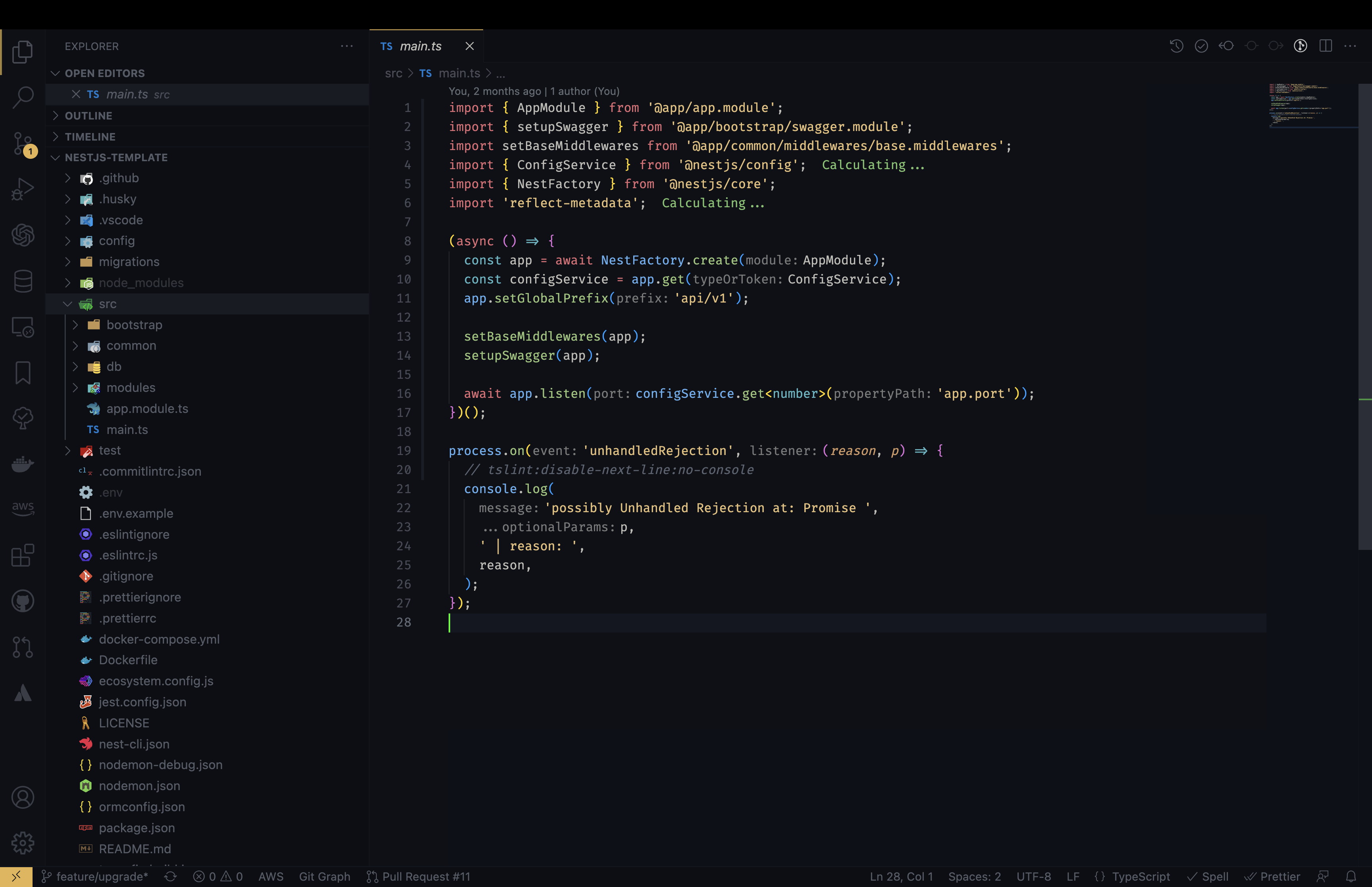Expand the TIMELINE section
This screenshot has height=887, width=1372.
point(90,137)
